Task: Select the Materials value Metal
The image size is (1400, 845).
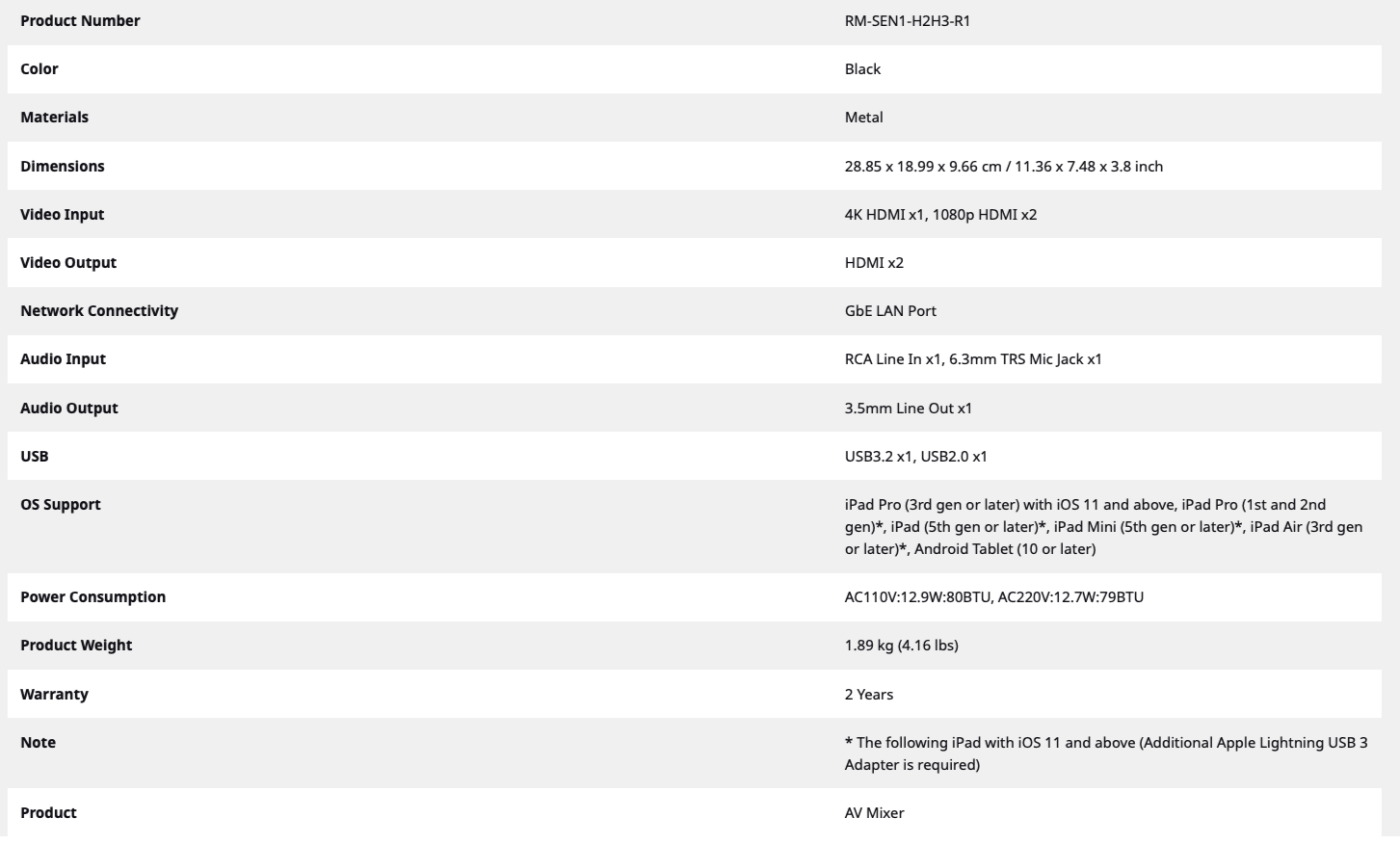Action: click(863, 118)
